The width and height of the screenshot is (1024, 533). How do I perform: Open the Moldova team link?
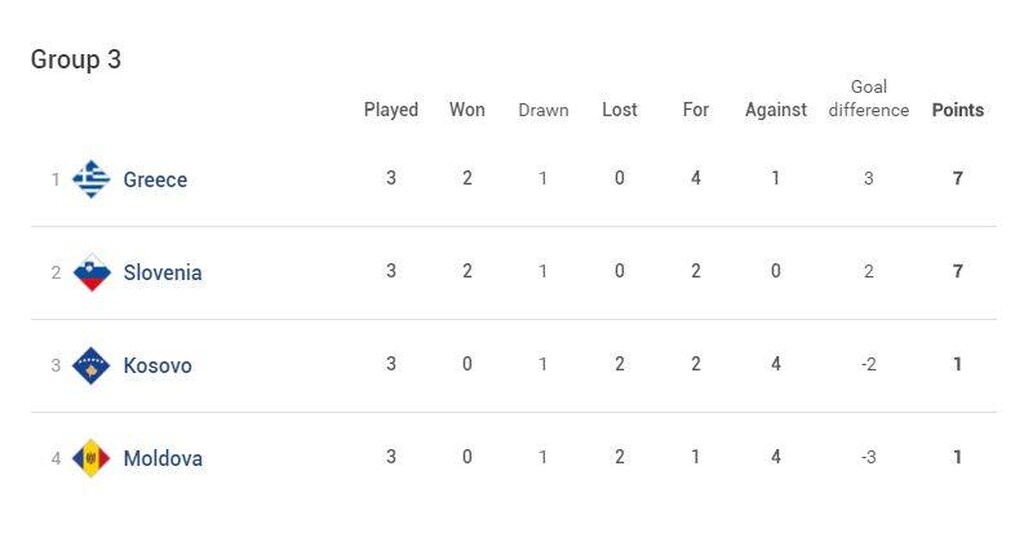point(162,459)
